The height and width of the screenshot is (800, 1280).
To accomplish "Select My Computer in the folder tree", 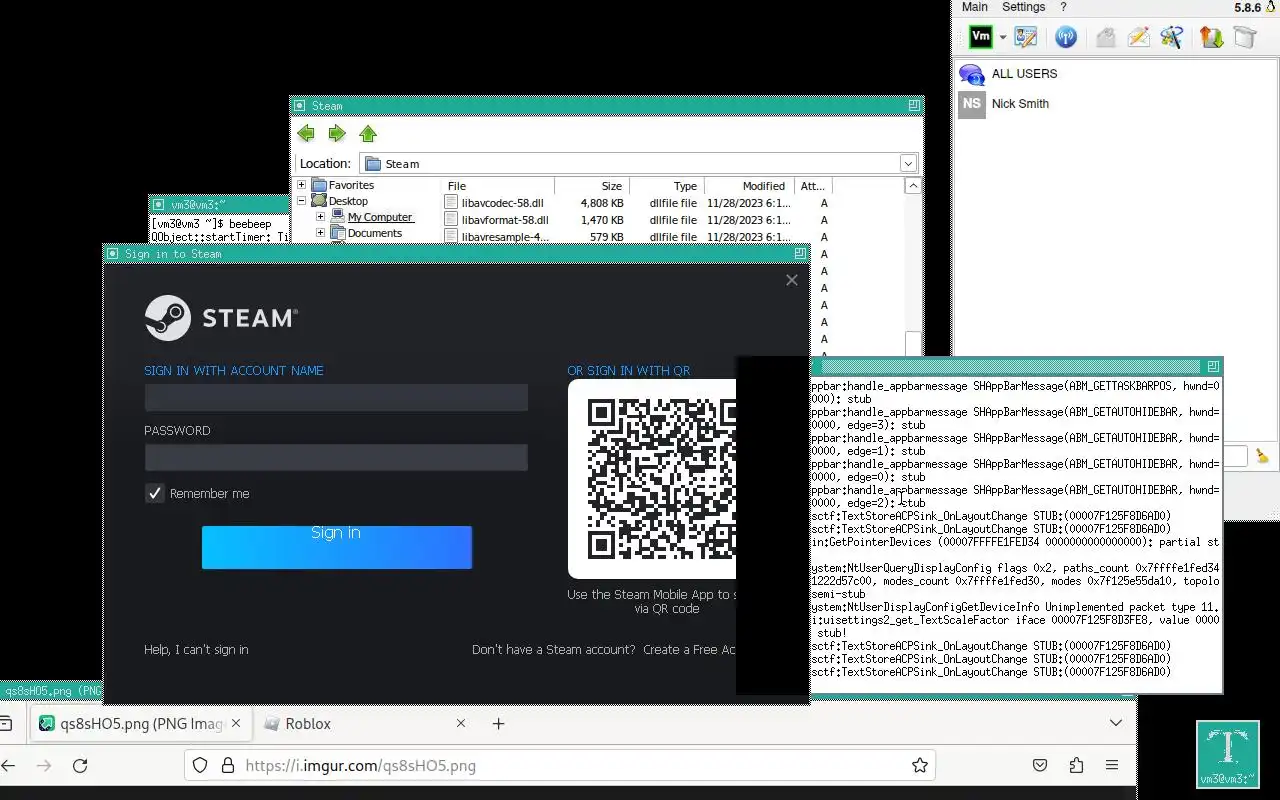I will (x=380, y=217).
